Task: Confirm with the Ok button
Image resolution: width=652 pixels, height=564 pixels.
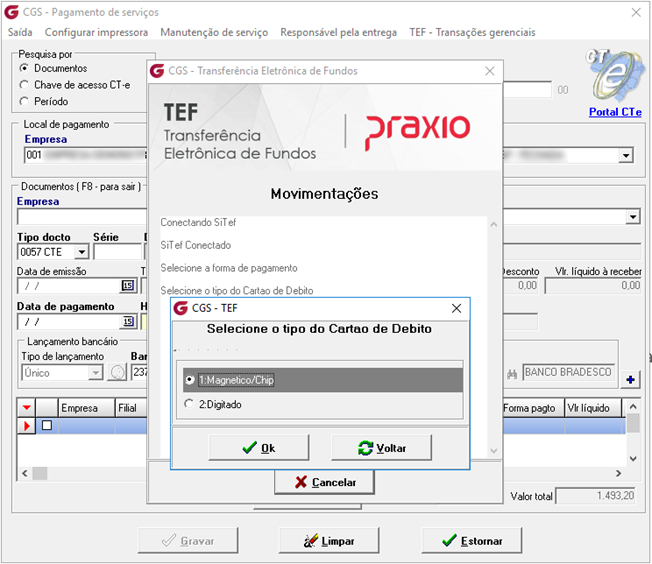Action: pyautogui.click(x=259, y=448)
